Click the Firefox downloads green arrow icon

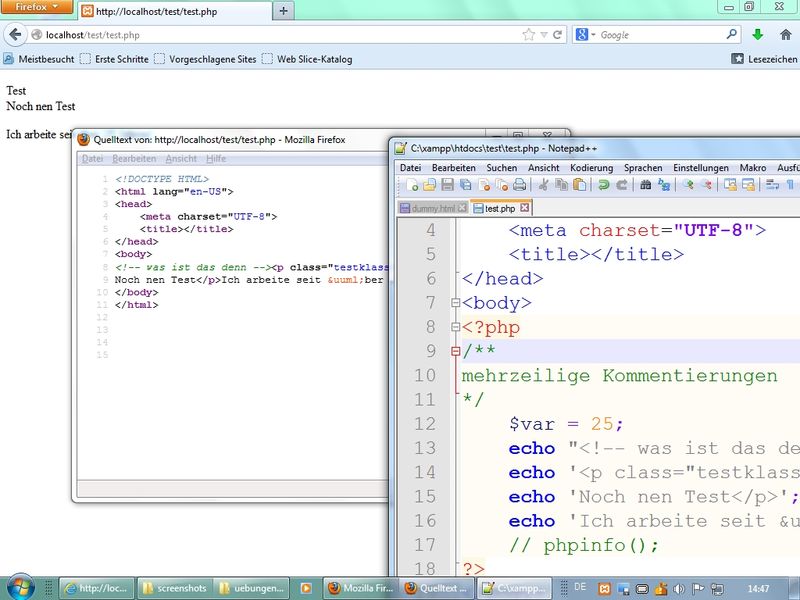pyautogui.click(x=757, y=35)
